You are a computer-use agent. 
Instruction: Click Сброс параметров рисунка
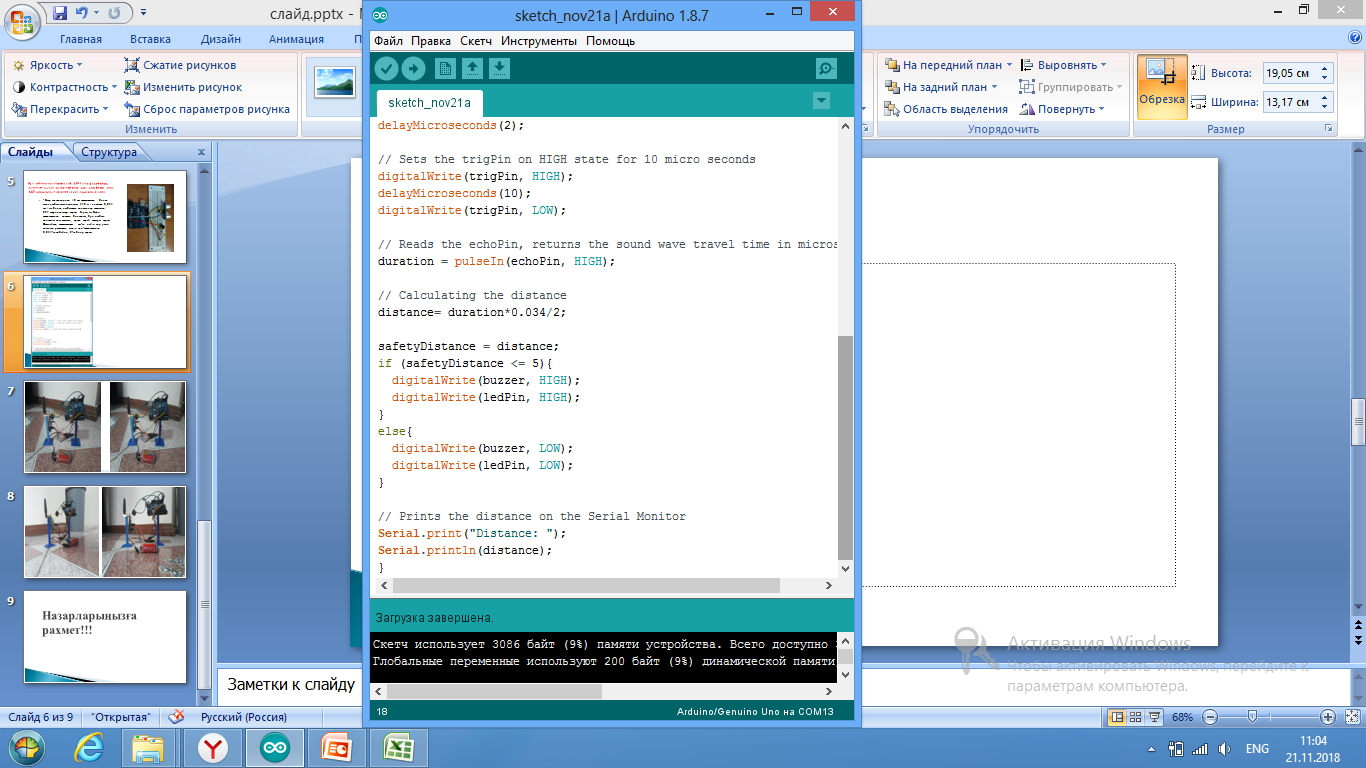click(207, 109)
